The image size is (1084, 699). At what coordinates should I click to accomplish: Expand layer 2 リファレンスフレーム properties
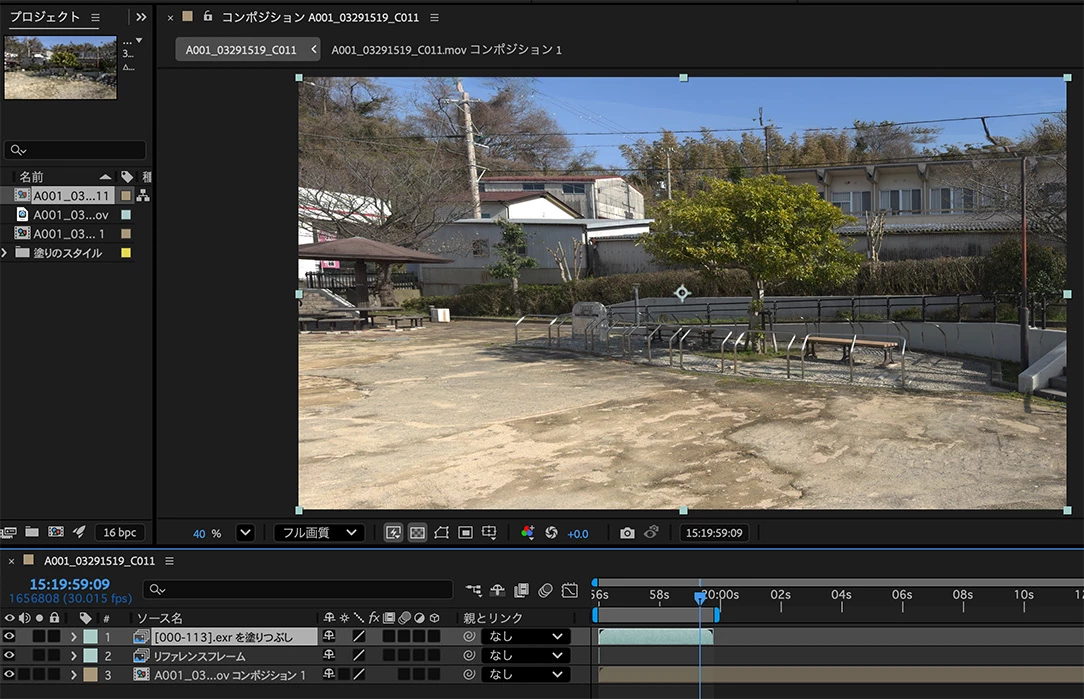click(x=73, y=655)
